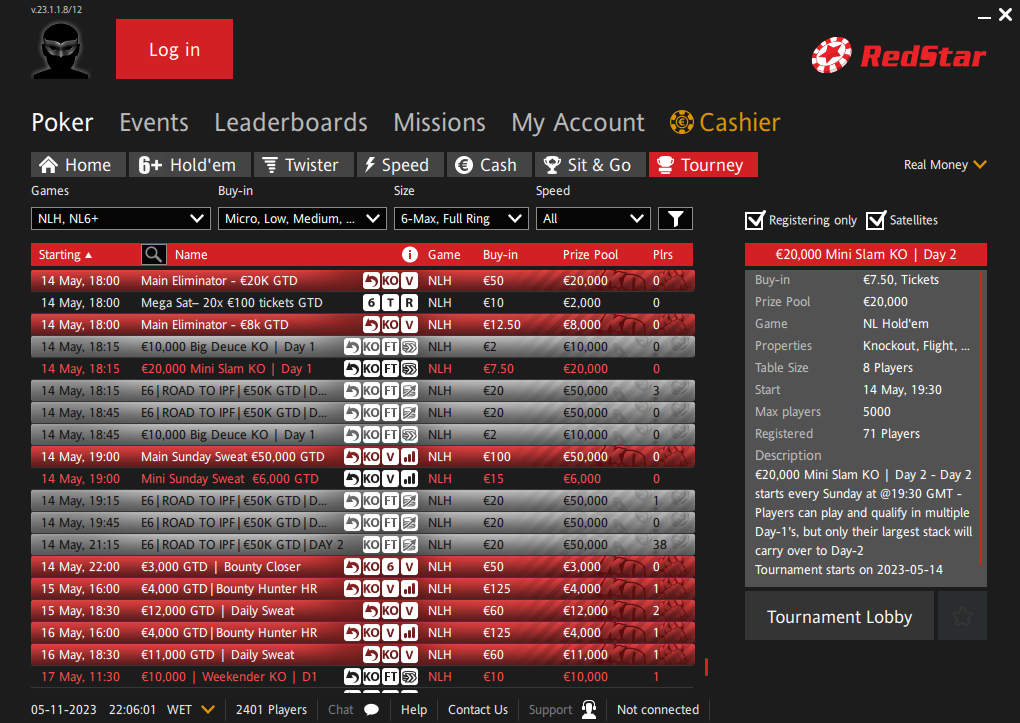Click the Cashier coin icon
Screen dimensions: 1020x723
tap(681, 122)
